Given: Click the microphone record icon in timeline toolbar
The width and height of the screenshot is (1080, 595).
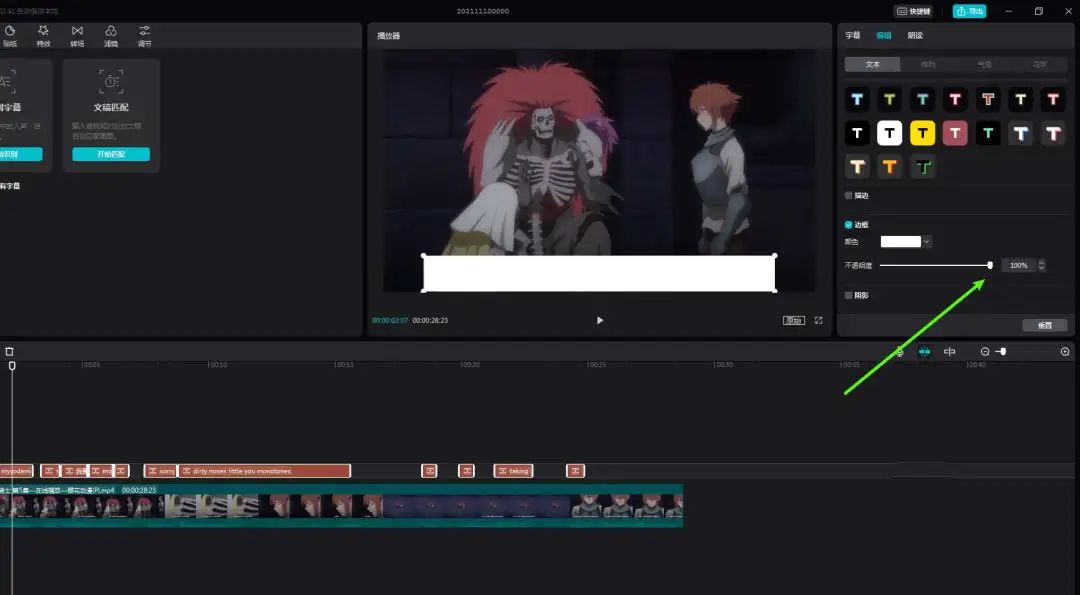Looking at the screenshot, I should pyautogui.click(x=900, y=352).
